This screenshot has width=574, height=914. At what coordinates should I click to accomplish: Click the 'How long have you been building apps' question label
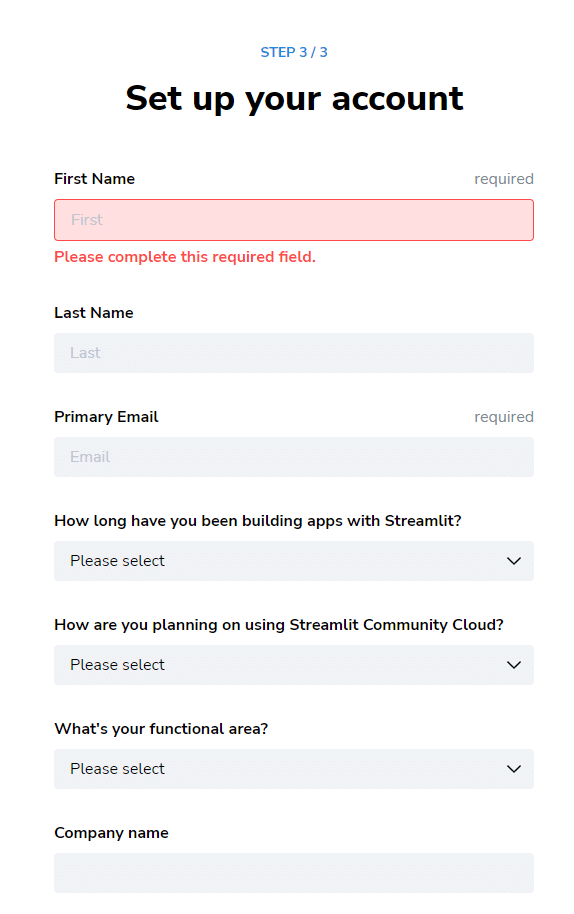[x=258, y=521]
